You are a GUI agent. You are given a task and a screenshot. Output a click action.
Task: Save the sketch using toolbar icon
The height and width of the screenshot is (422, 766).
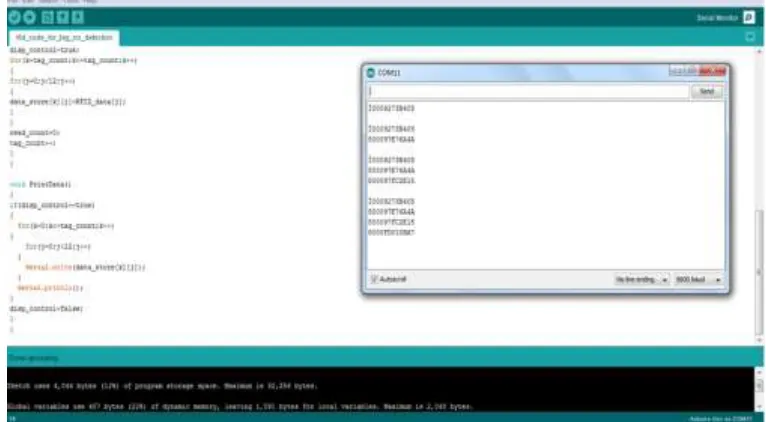78,18
